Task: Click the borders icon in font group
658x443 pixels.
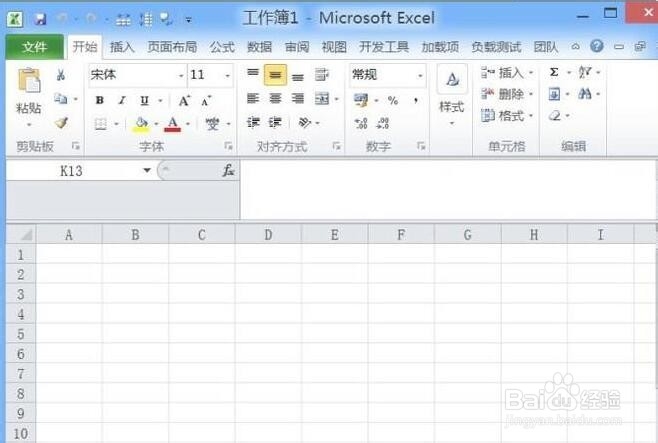Action: tap(101, 124)
